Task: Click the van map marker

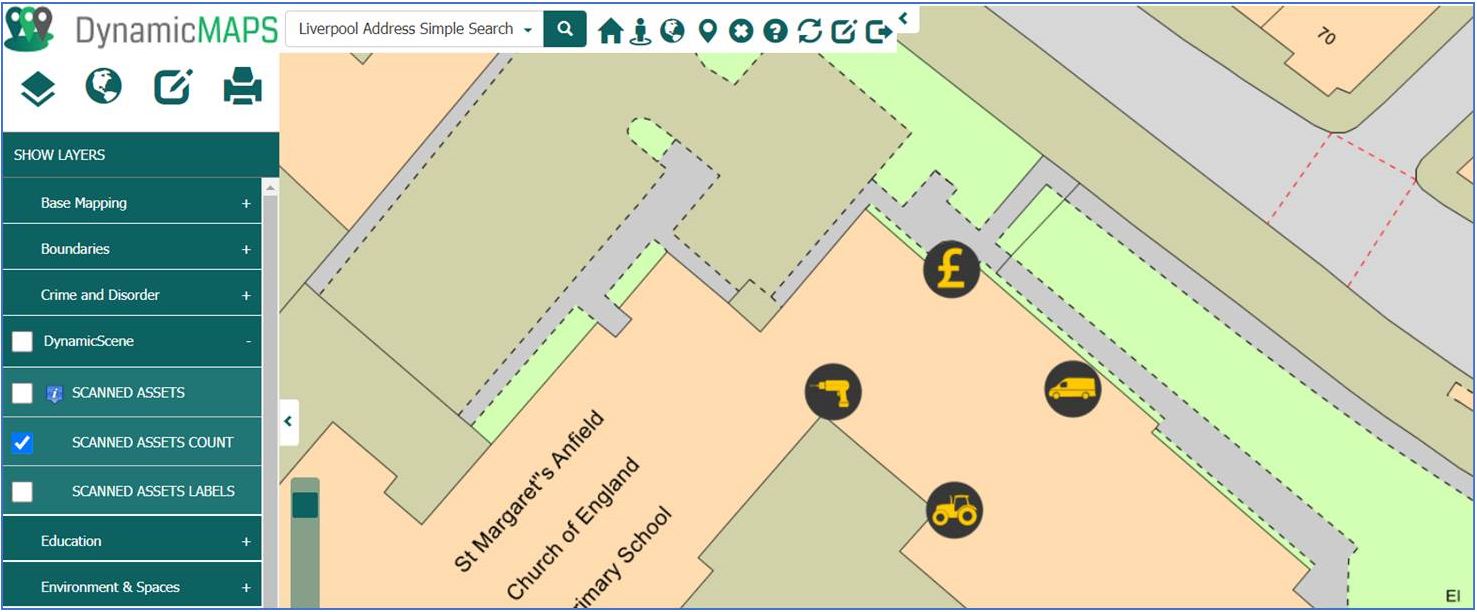Action: coord(1073,389)
